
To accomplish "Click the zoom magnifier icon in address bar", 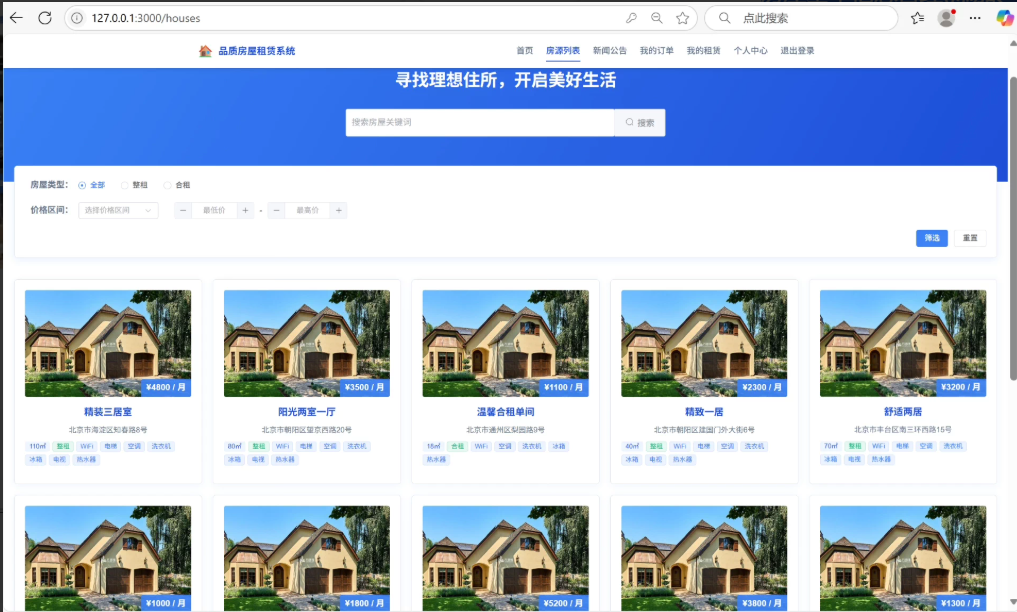I will tap(657, 18).
